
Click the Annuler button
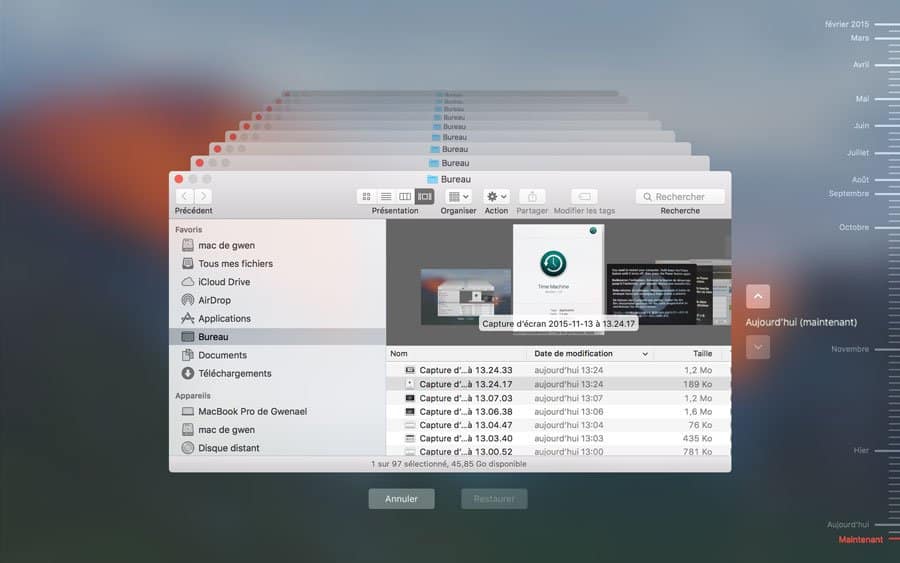pos(401,498)
